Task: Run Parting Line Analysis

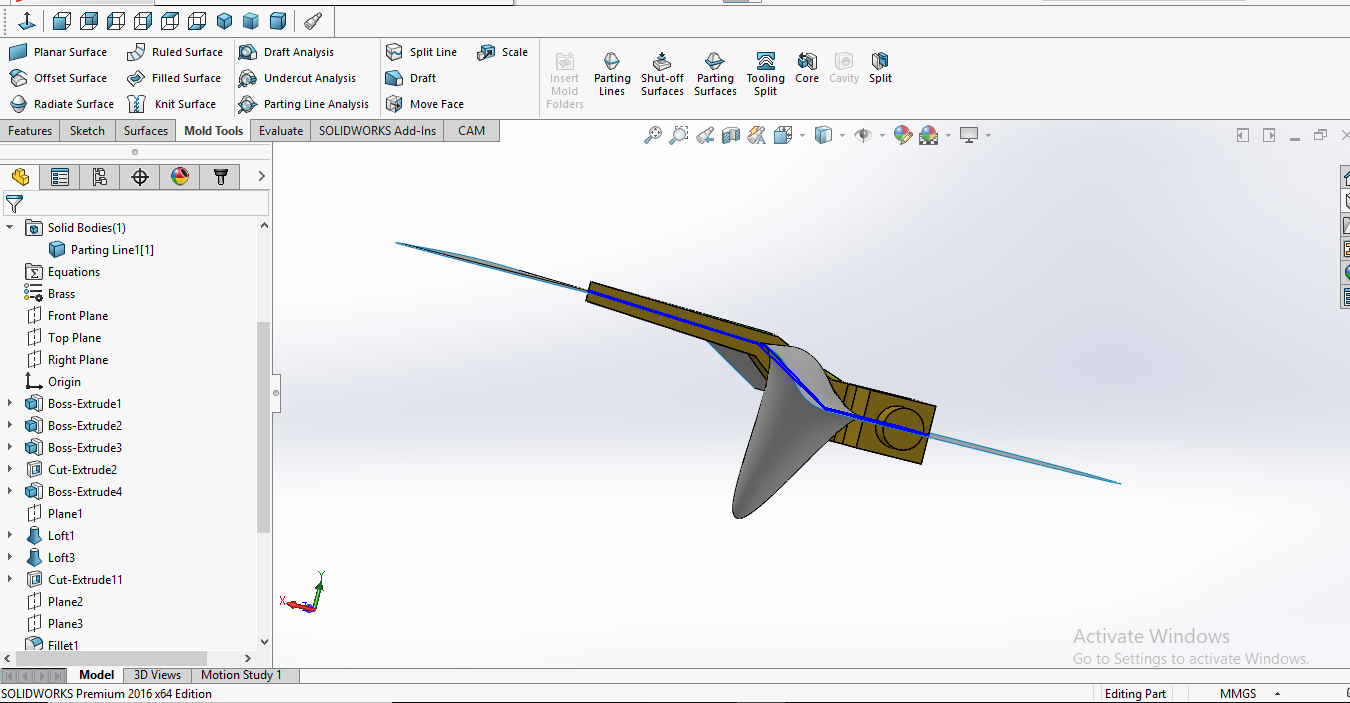Action: click(x=304, y=104)
